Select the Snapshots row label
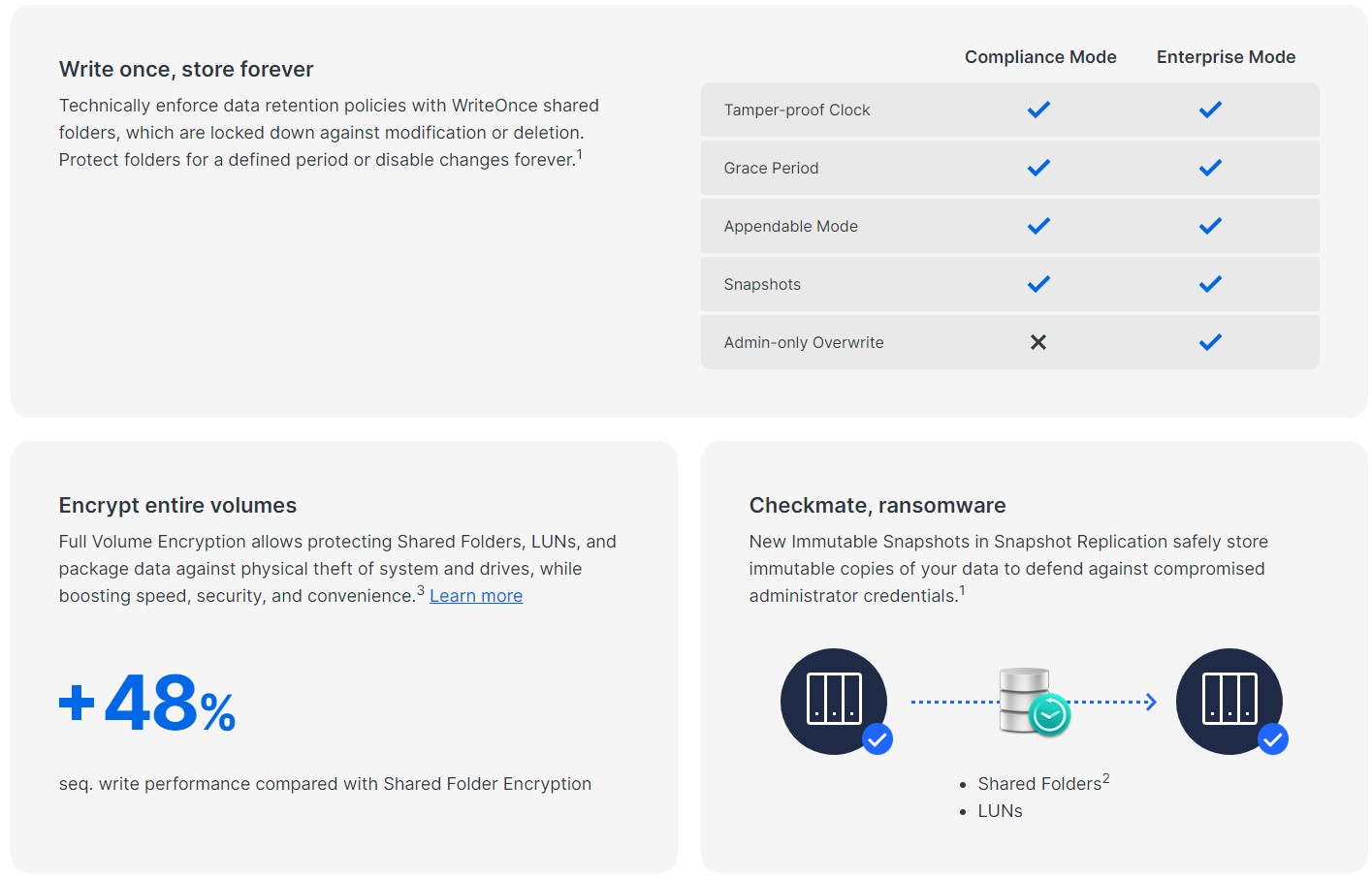This screenshot has height=878, width=1372. [x=762, y=284]
